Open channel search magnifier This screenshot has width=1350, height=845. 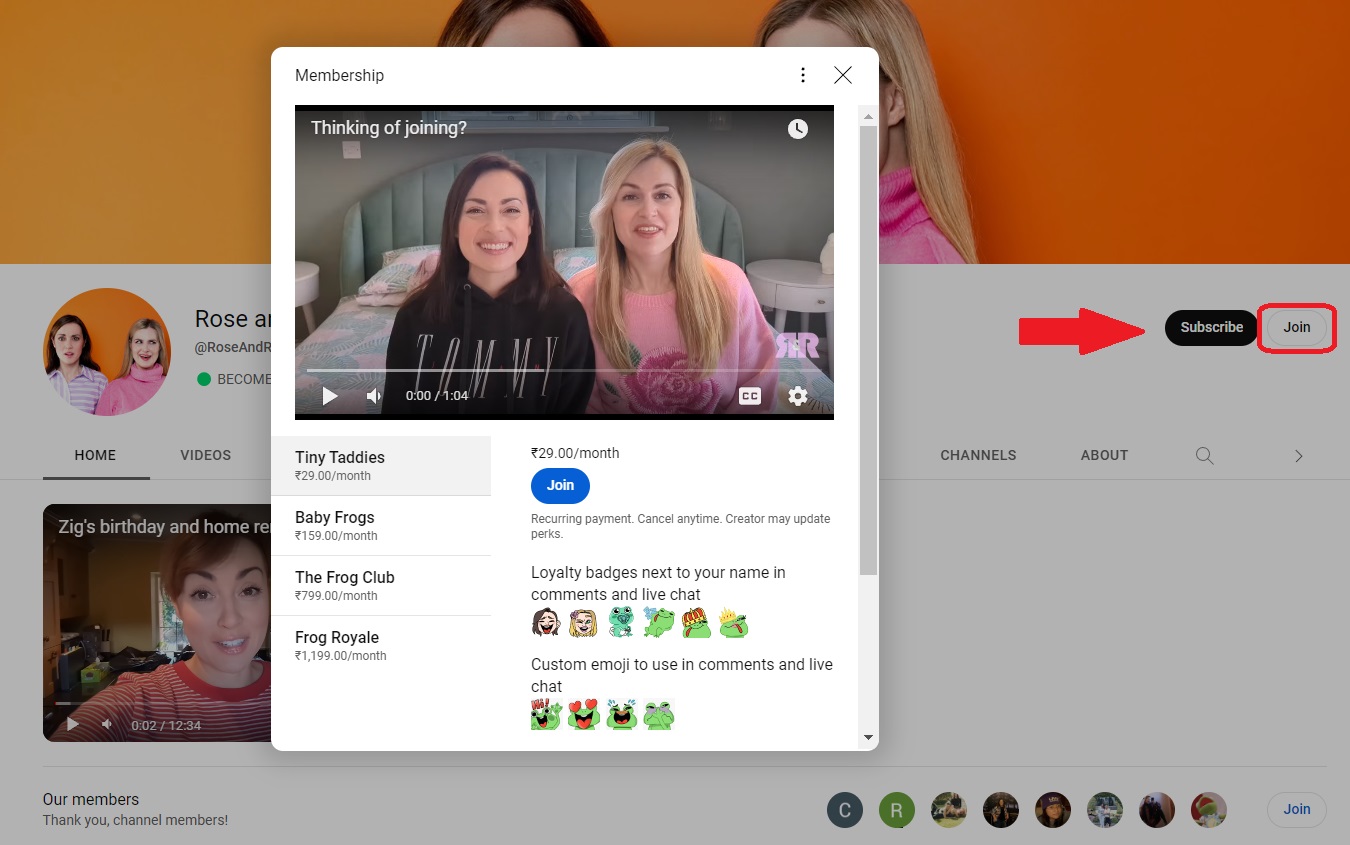coord(1204,455)
